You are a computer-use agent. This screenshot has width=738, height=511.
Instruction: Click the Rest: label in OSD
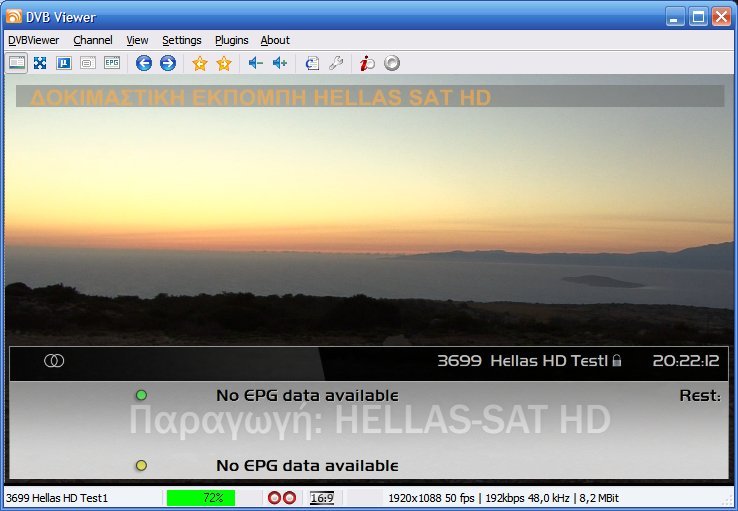point(700,395)
